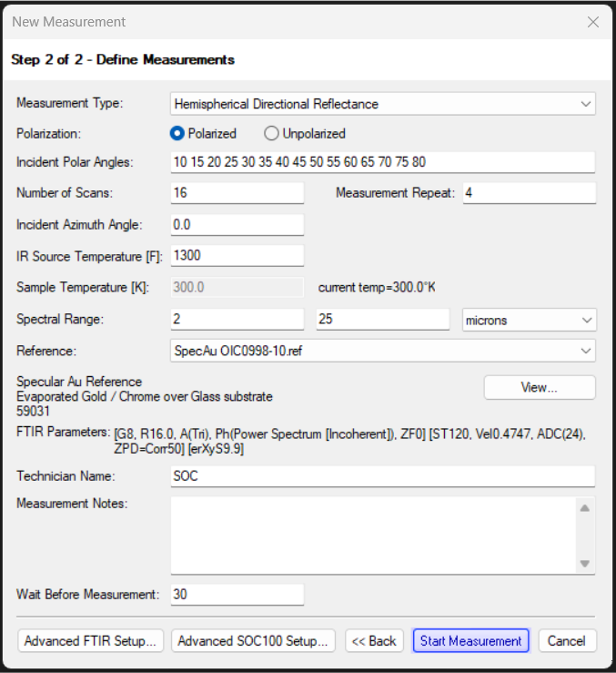
Task: Click the Number of Scans field
Action: 237,192
